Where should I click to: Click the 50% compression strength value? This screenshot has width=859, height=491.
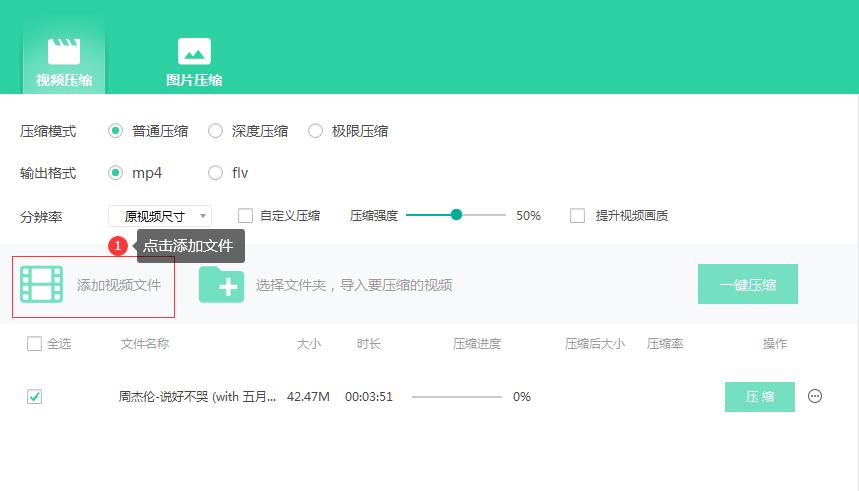pos(529,216)
